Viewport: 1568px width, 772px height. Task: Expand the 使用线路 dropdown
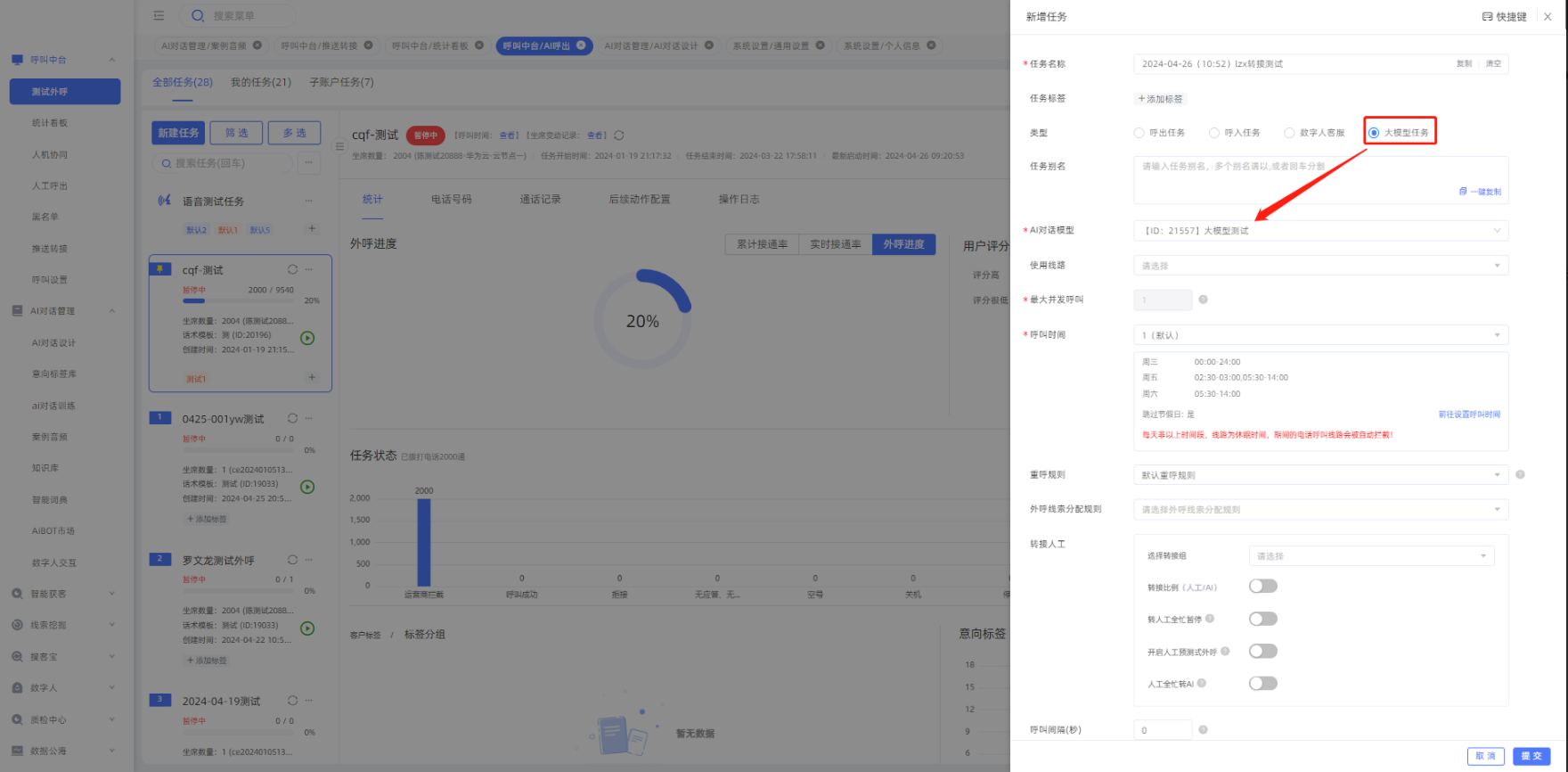pos(1320,266)
